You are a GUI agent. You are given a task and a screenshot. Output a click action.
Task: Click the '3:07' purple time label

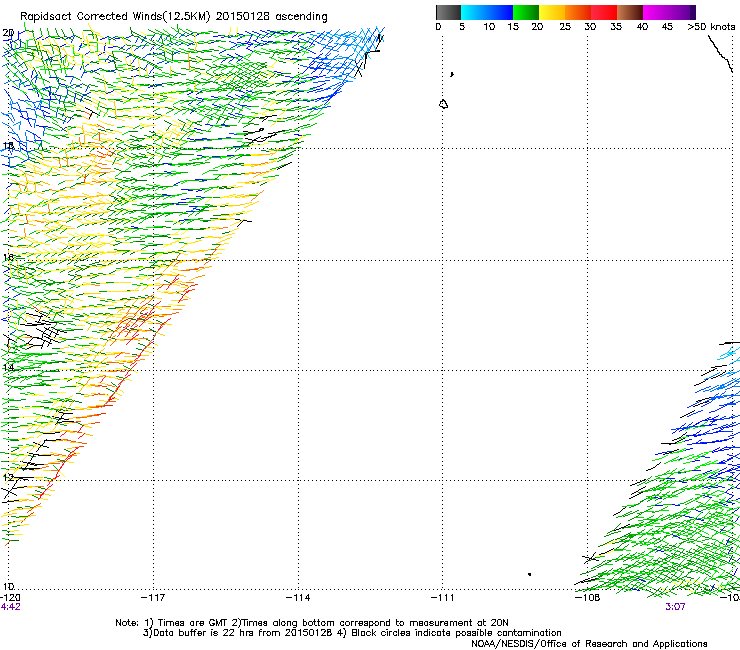click(x=675, y=607)
